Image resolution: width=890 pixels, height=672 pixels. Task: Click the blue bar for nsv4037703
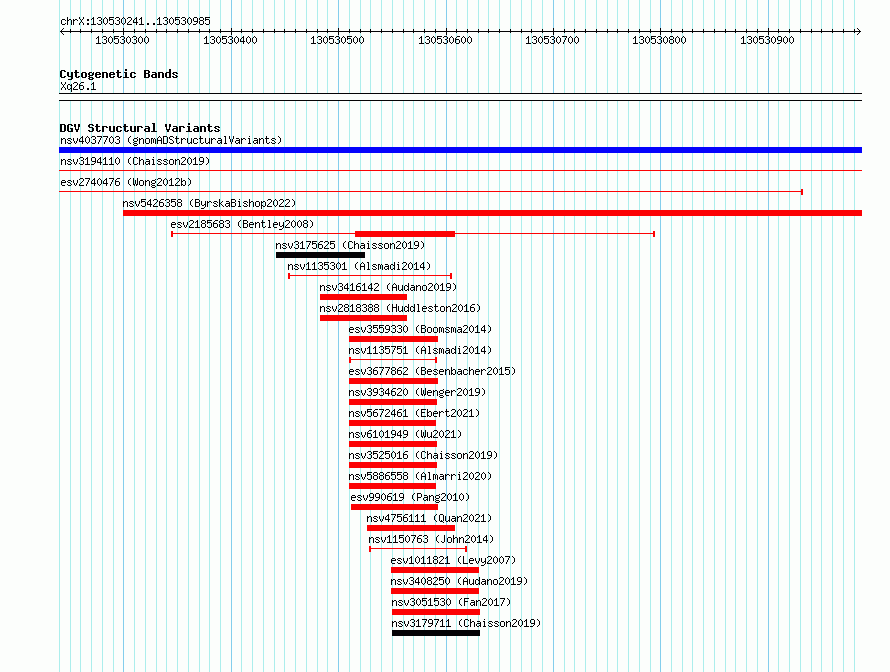460,150
